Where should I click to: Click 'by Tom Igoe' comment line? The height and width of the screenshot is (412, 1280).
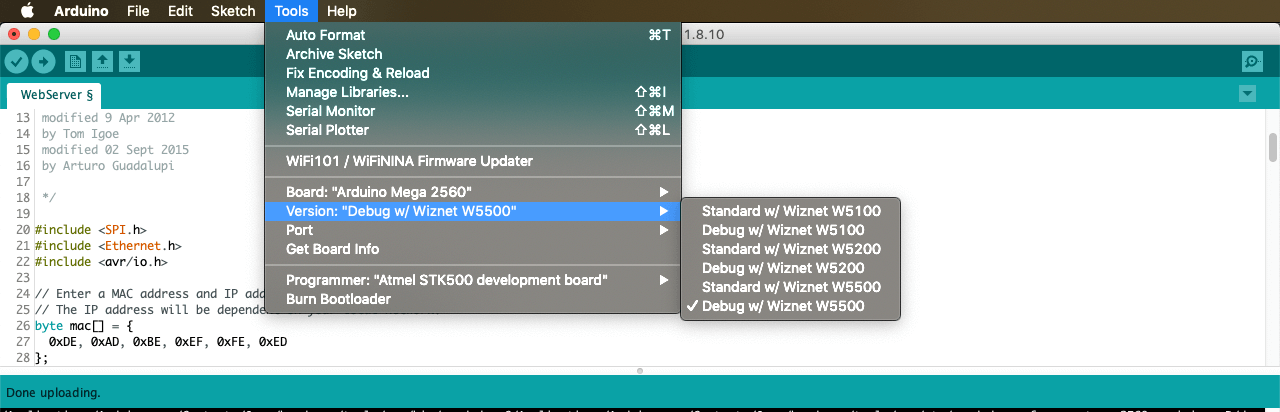pos(81,133)
